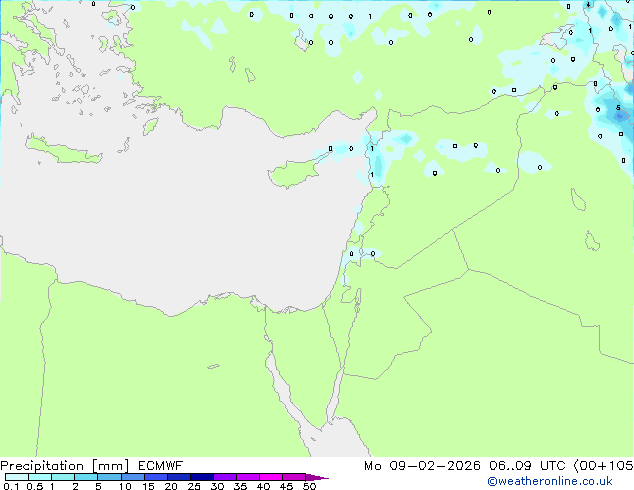
Task: Click the "10" legend label
Action: point(125,486)
